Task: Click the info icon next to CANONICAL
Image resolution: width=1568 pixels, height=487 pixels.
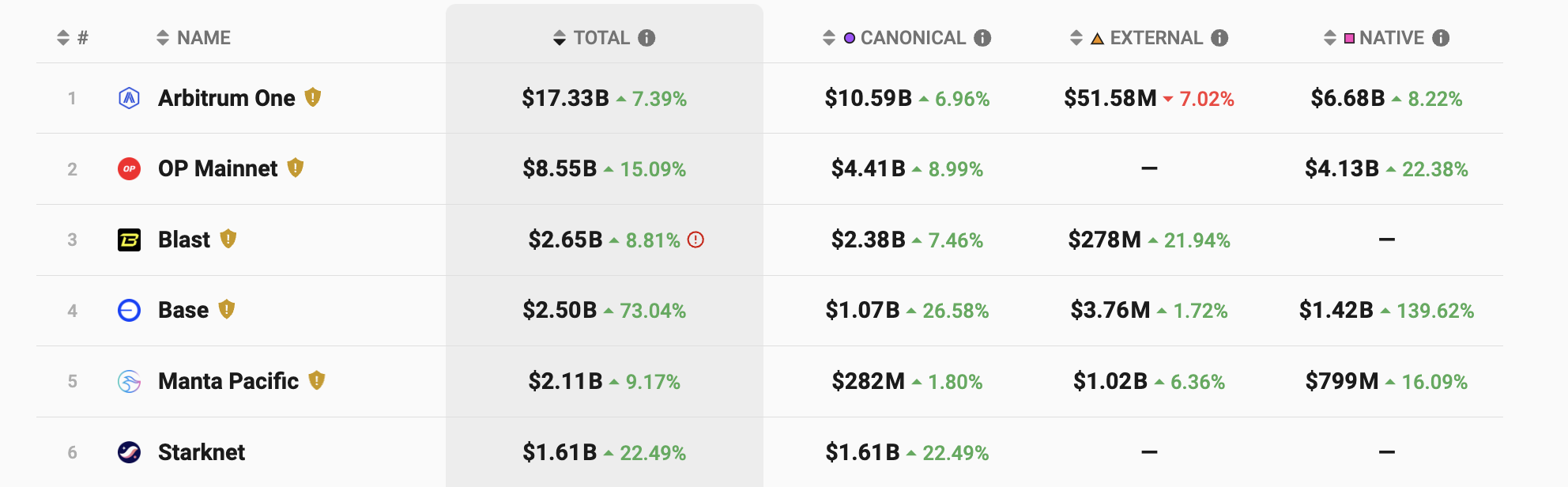Action: 982,38
